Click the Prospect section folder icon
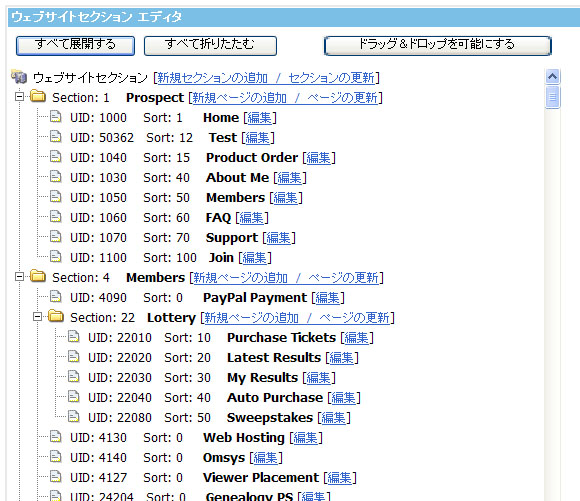The height and width of the screenshot is (501, 580). [38, 97]
